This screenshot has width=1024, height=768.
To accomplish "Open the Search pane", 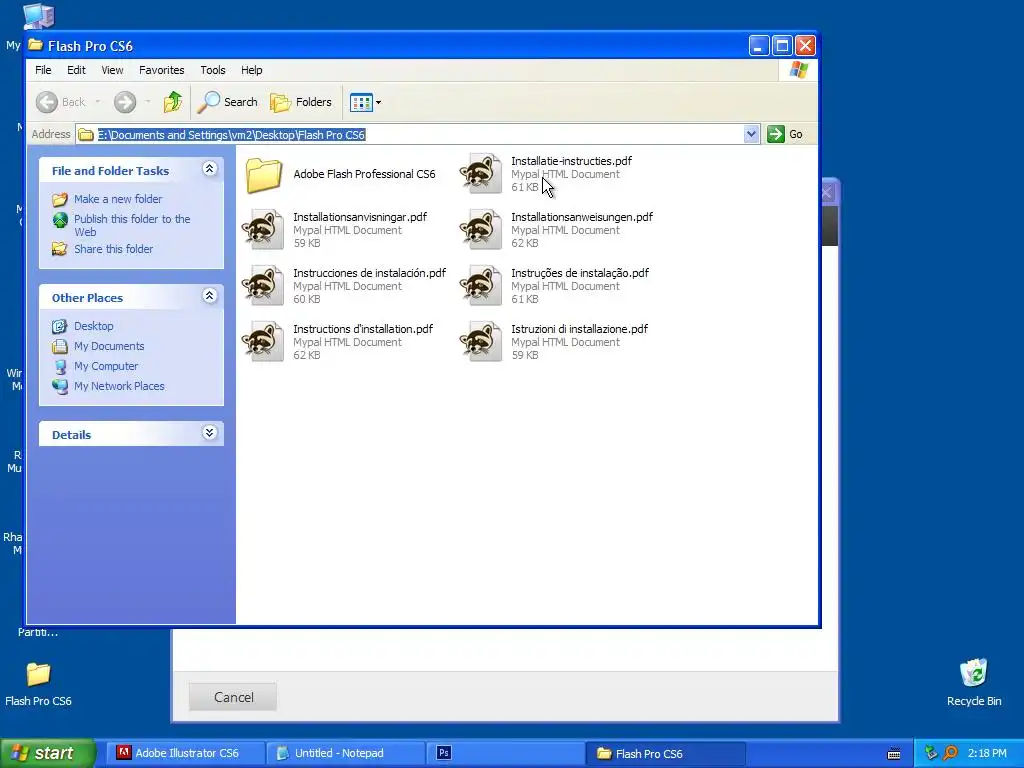I will coord(228,102).
